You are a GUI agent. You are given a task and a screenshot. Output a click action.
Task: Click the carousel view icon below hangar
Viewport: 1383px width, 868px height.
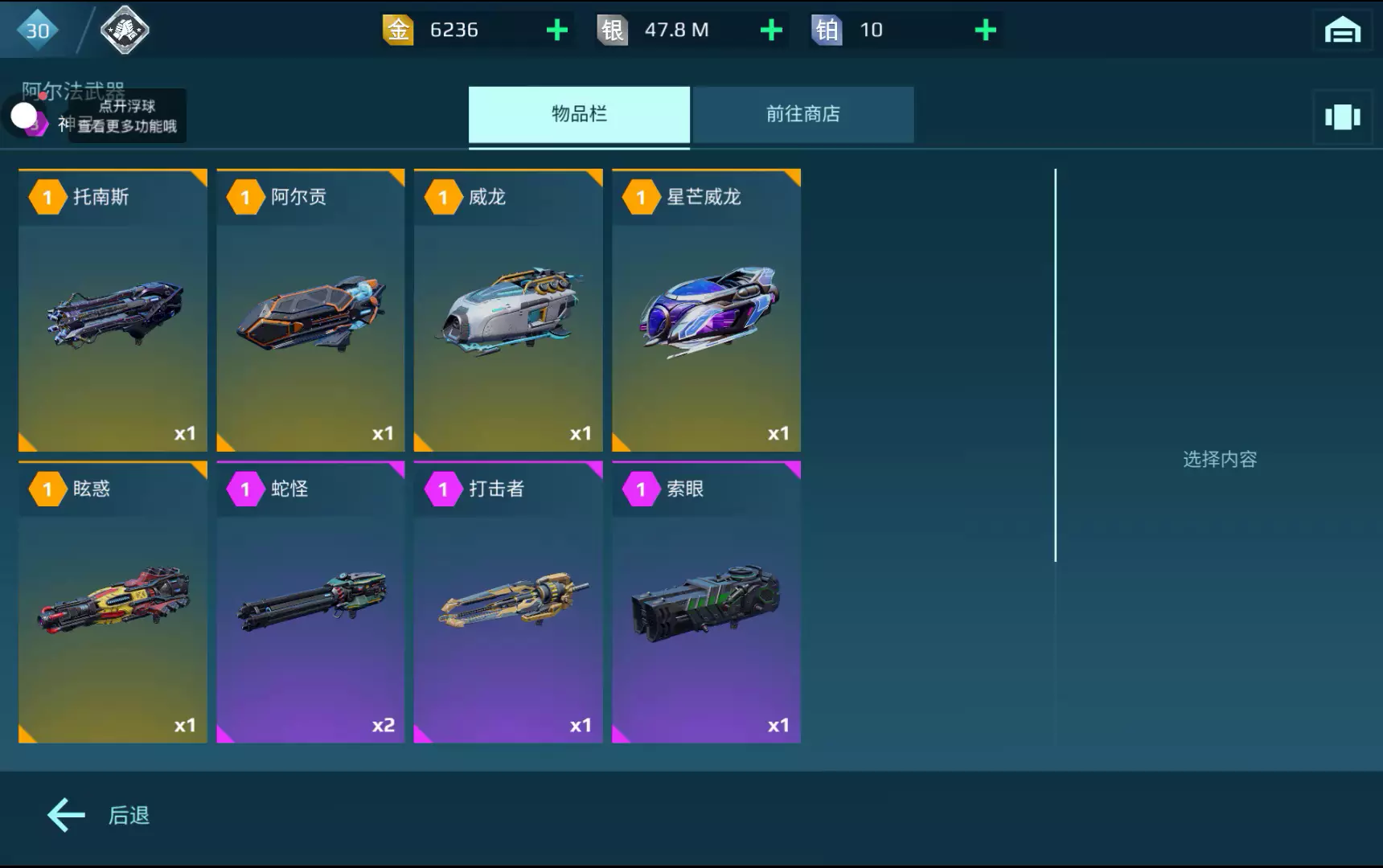(x=1342, y=117)
